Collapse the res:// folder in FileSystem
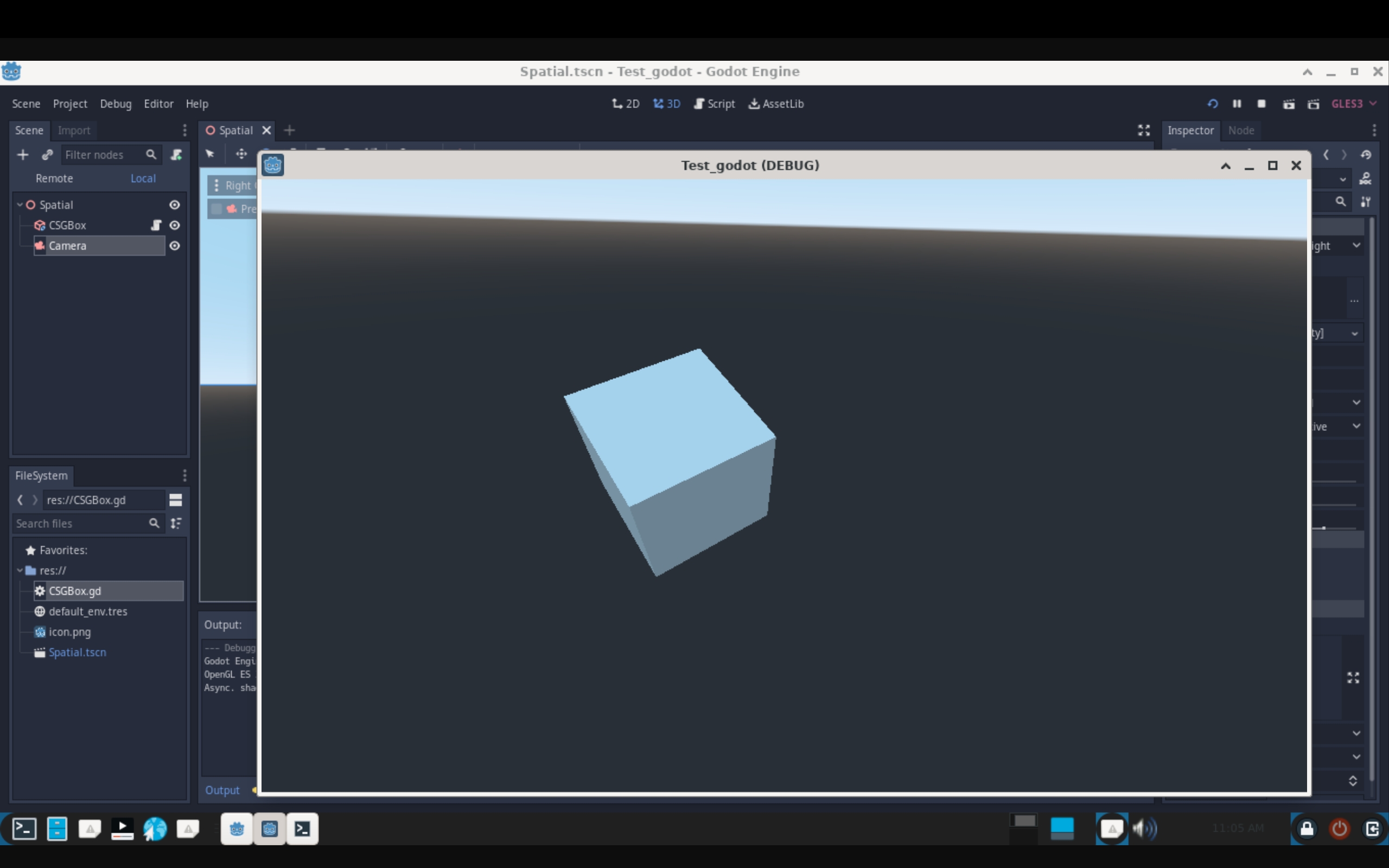The image size is (1389, 868). [x=20, y=570]
